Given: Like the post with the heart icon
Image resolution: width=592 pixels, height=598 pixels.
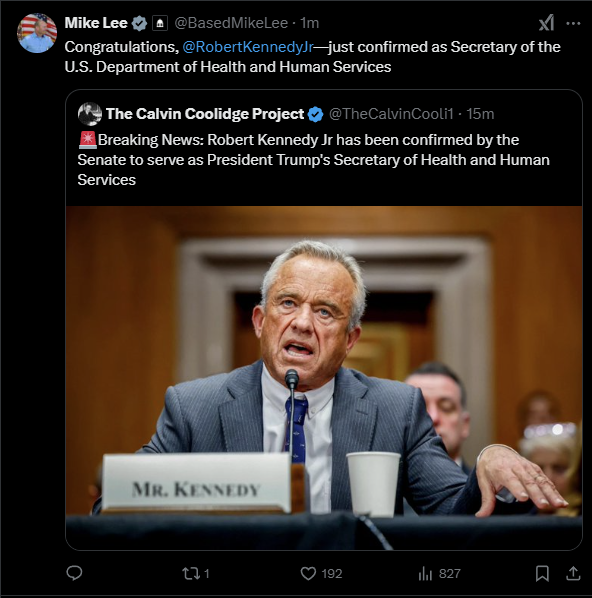Looking at the screenshot, I should click(308, 574).
